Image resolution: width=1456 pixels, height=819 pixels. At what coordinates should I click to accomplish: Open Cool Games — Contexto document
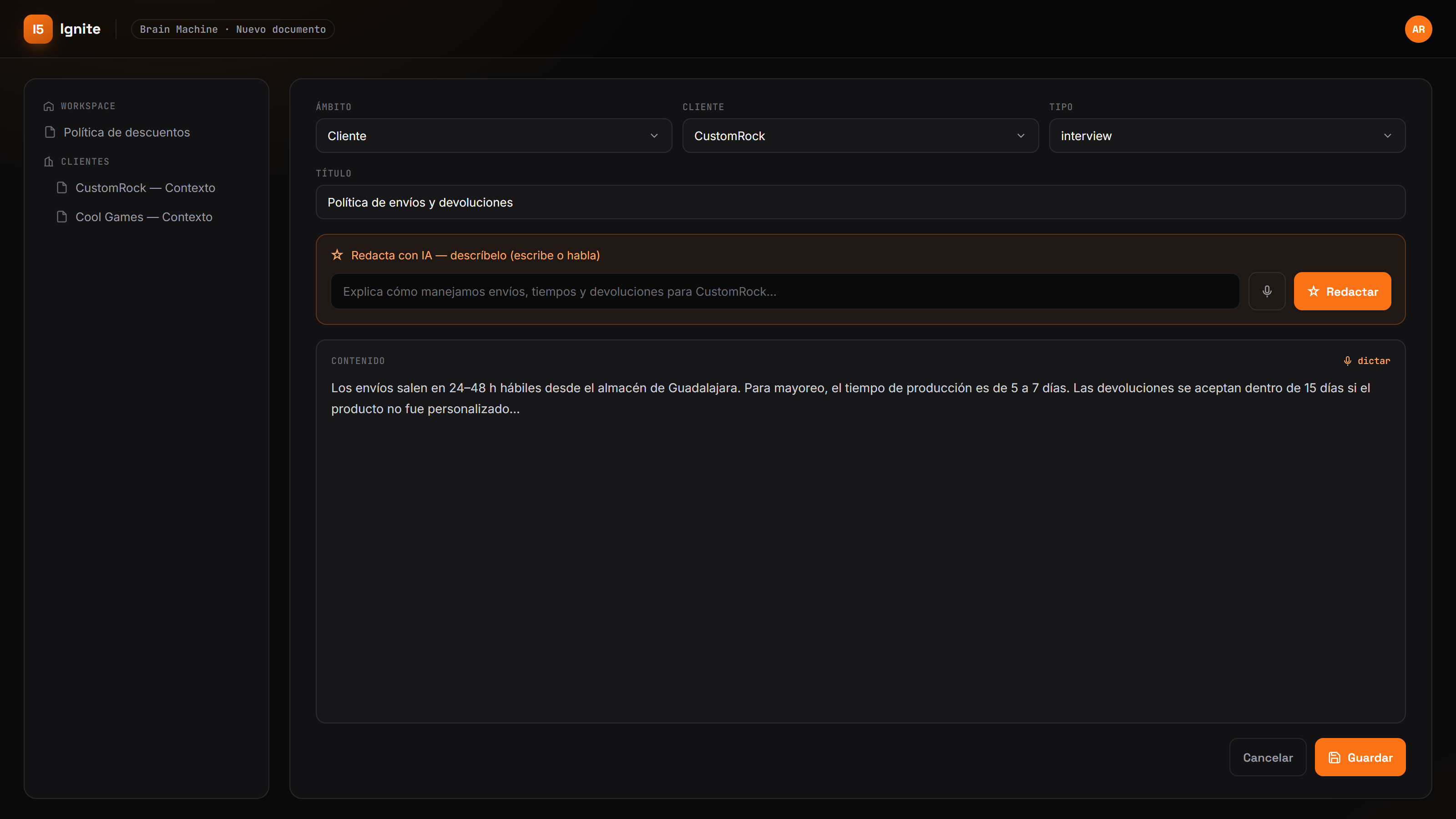pyautogui.click(x=144, y=217)
